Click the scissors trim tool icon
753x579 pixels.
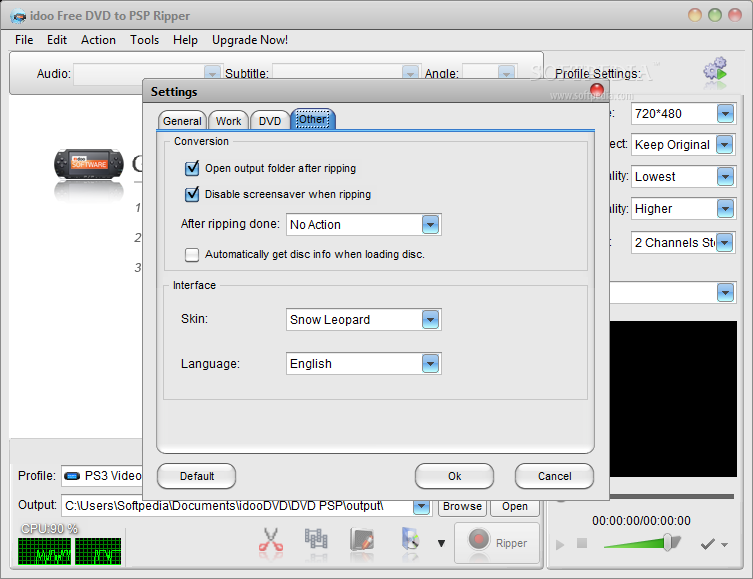tap(271, 540)
